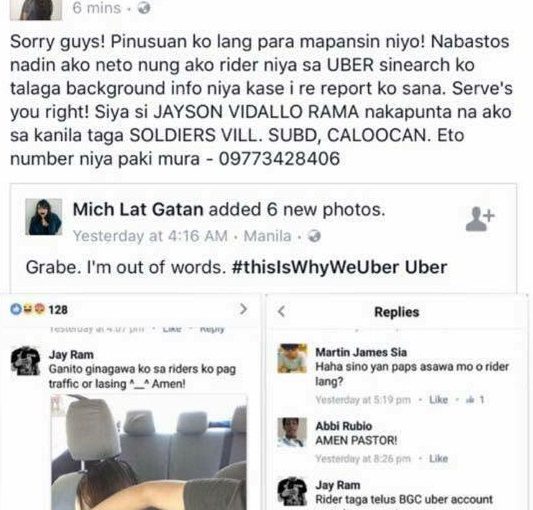Click the Jay Ram name in left comment

(71, 355)
